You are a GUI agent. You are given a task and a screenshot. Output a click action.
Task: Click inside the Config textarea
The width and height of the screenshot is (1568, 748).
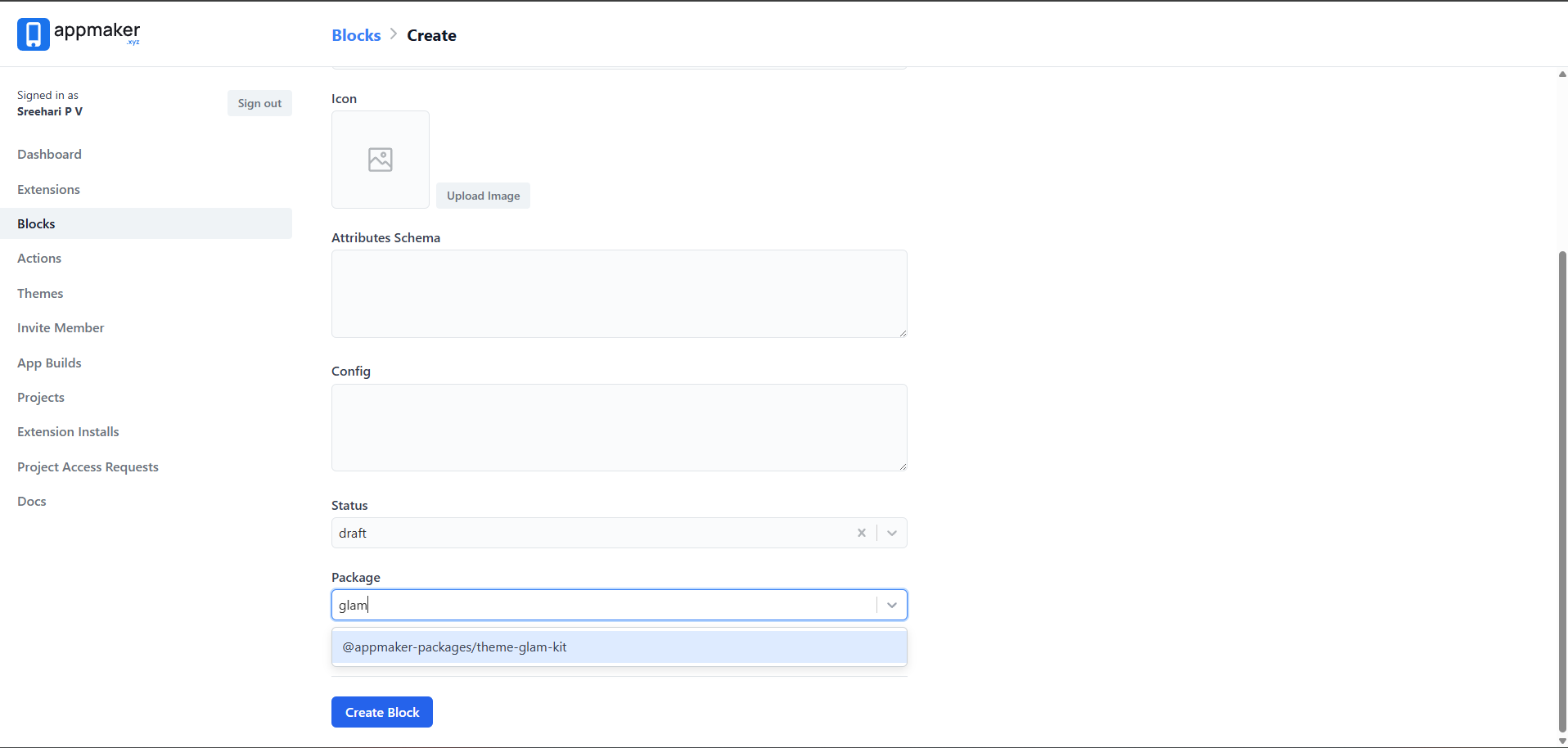tap(619, 427)
